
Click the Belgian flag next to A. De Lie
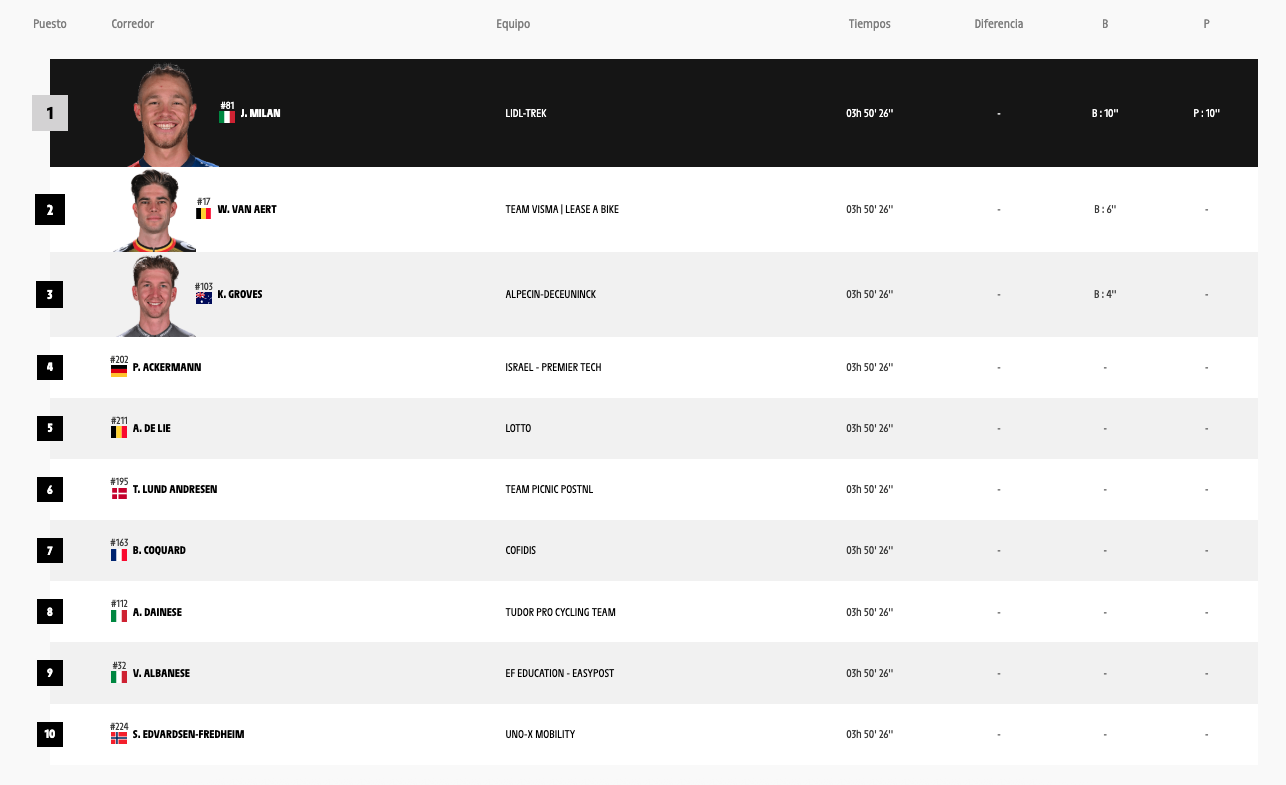[119, 432]
